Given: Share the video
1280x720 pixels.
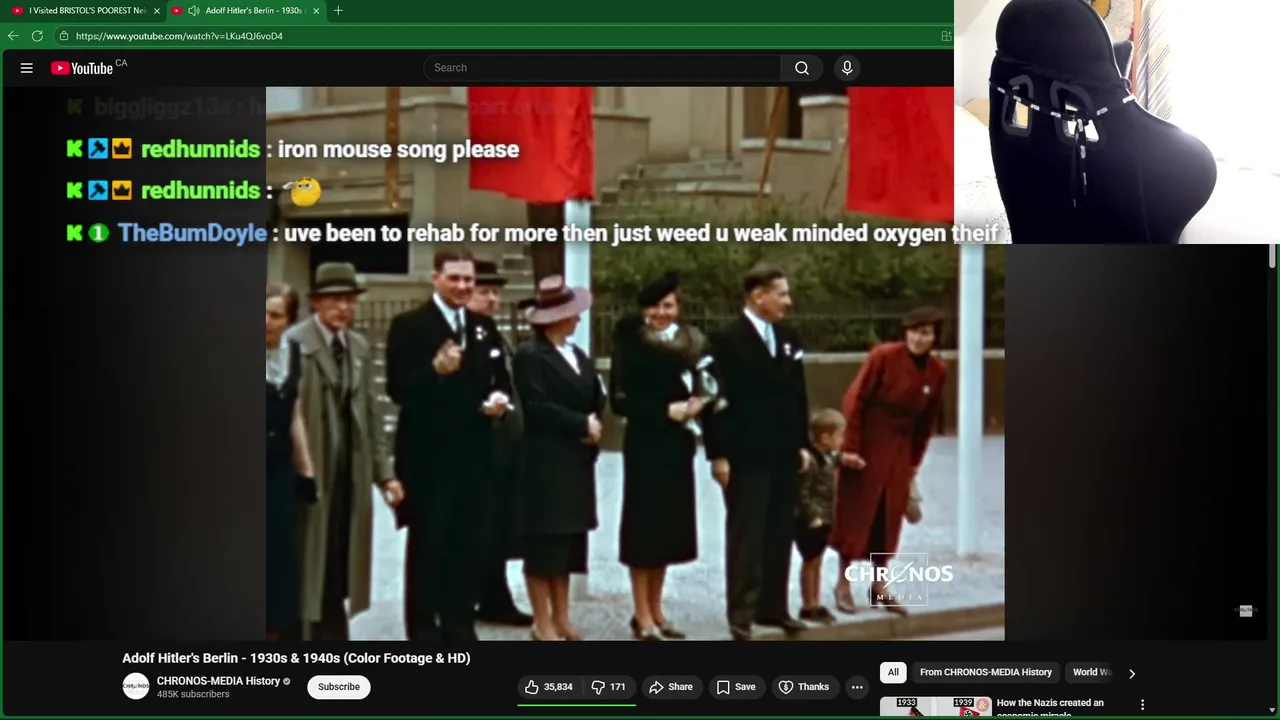Looking at the screenshot, I should click(671, 687).
